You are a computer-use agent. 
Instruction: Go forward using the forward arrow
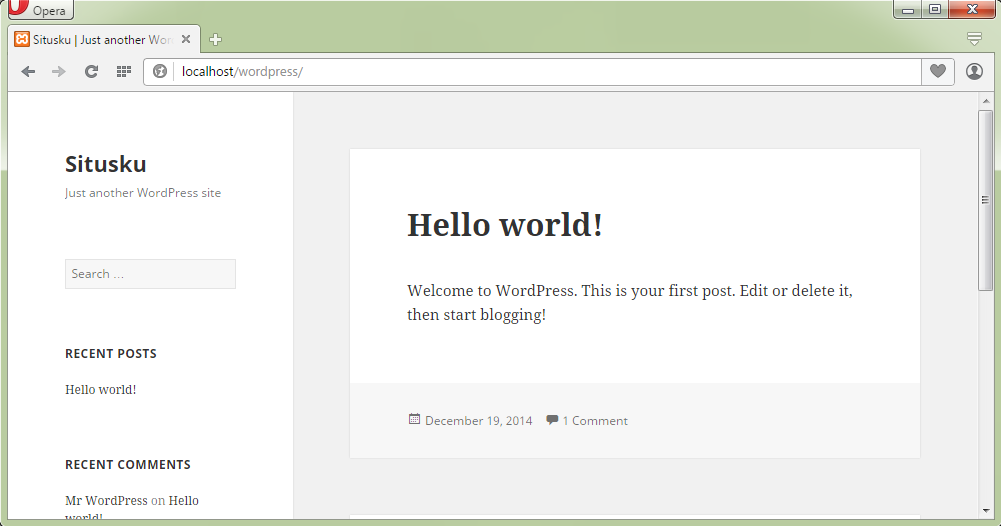(x=59, y=72)
